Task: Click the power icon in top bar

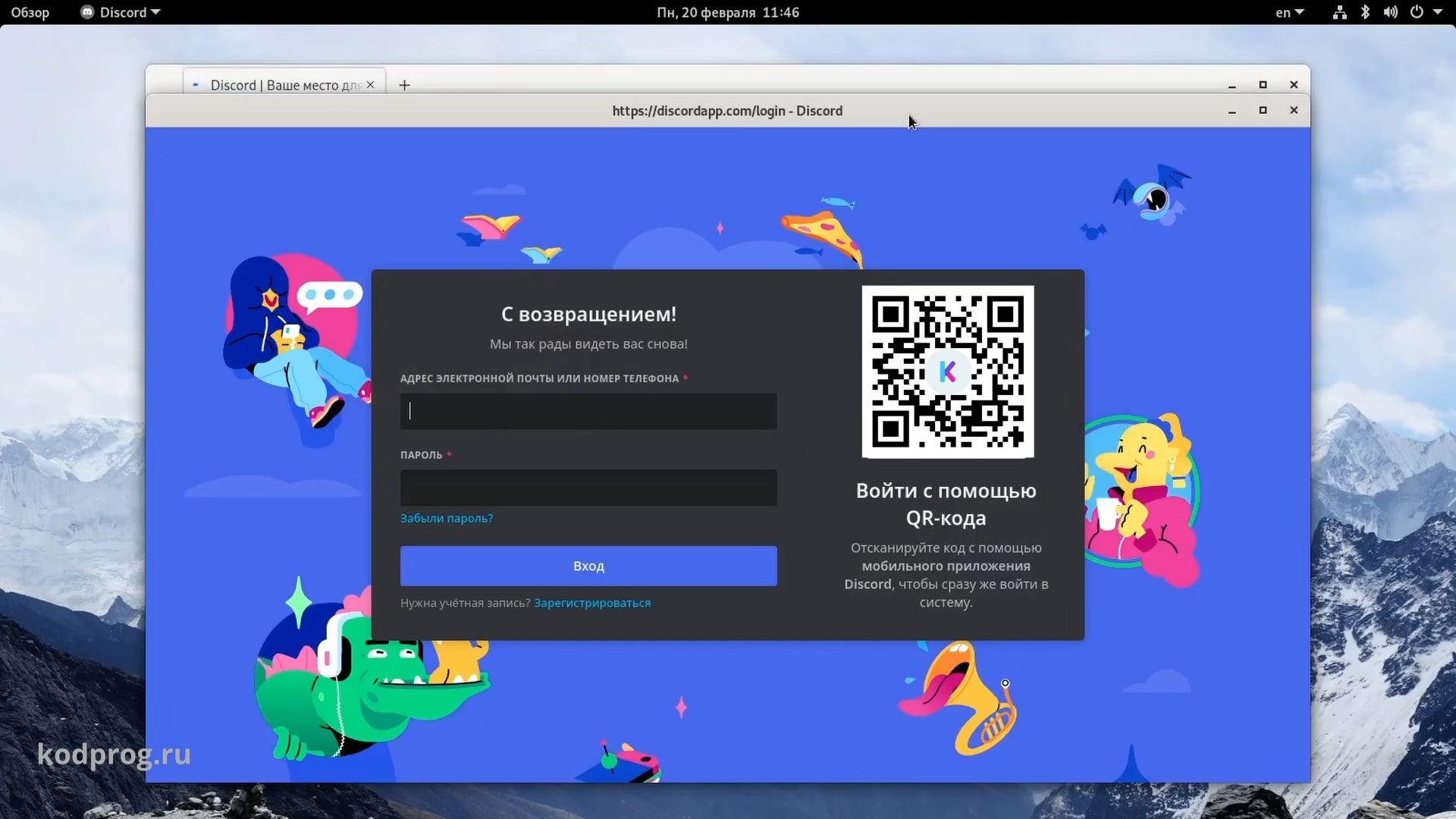Action: (x=1417, y=12)
